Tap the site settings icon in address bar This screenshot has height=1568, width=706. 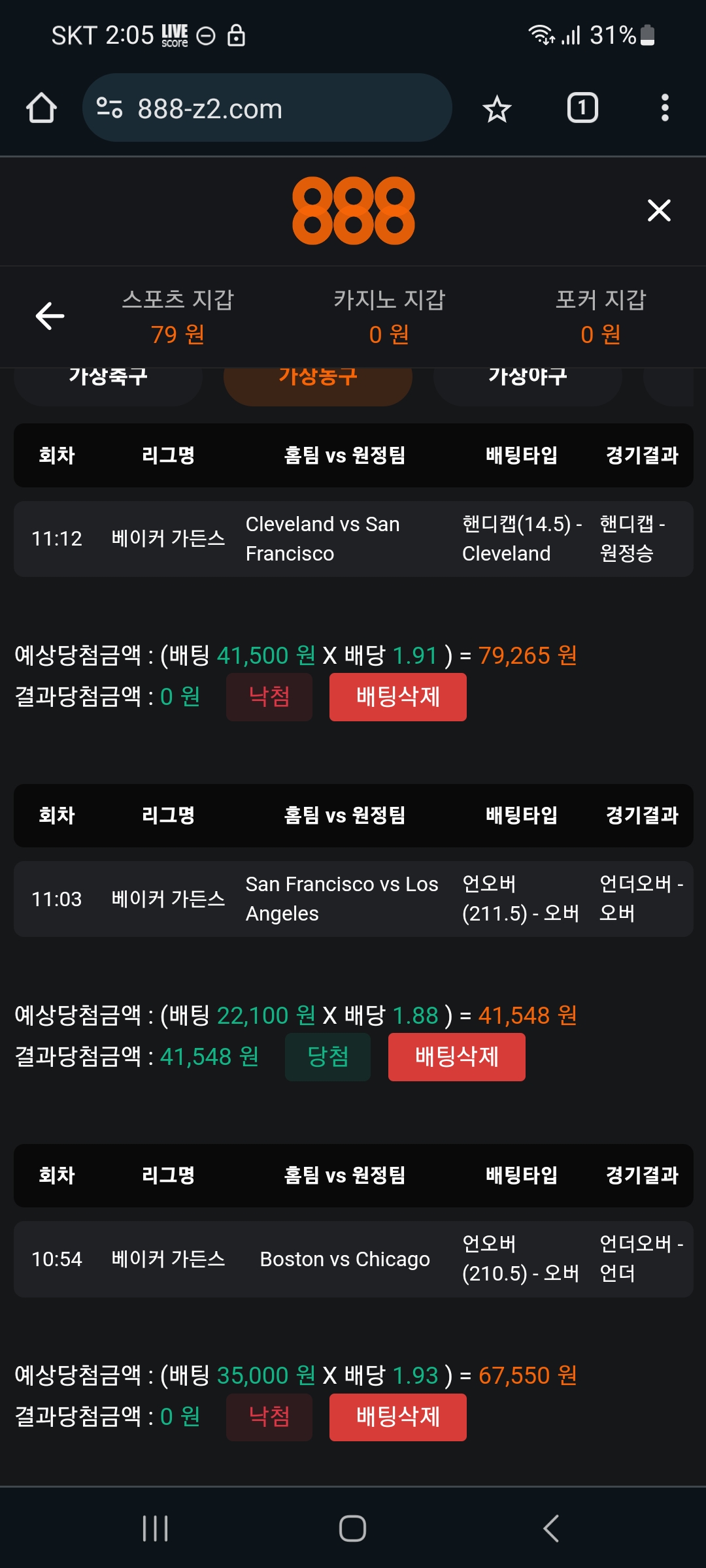coord(109,108)
